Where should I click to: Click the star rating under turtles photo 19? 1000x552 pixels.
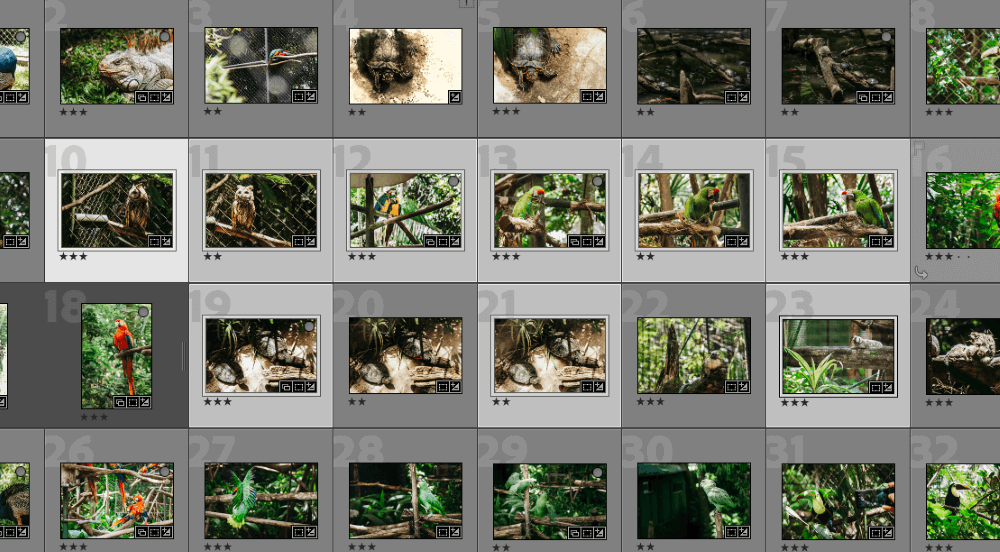coord(217,402)
